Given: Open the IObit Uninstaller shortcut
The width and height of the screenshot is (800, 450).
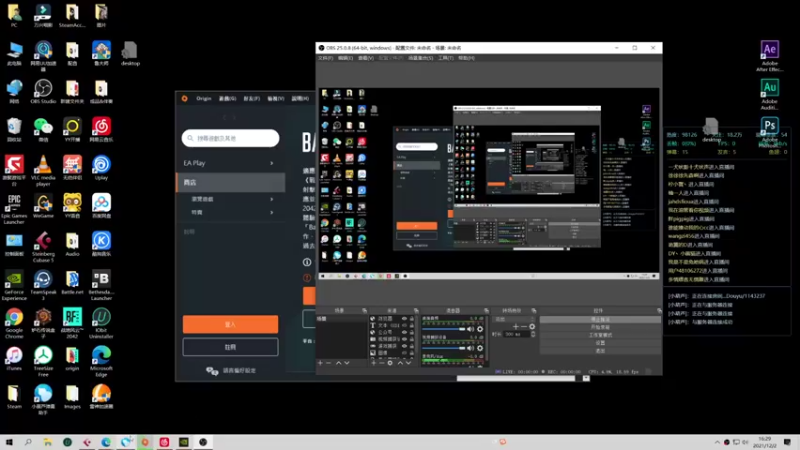Looking at the screenshot, I should 101,323.
